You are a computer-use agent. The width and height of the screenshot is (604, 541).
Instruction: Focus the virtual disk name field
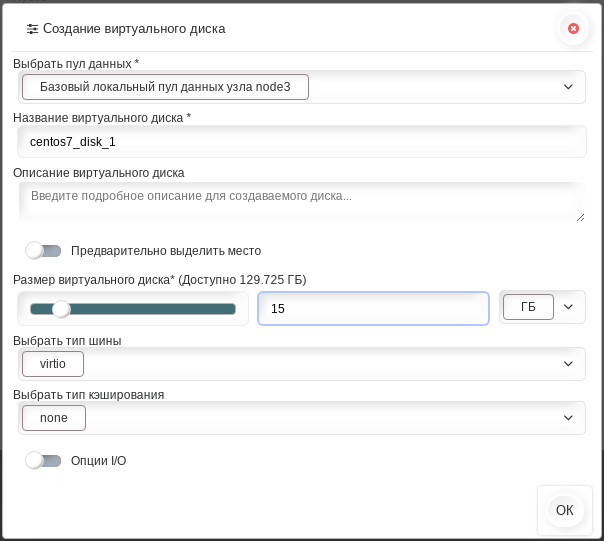pyautogui.click(x=302, y=142)
